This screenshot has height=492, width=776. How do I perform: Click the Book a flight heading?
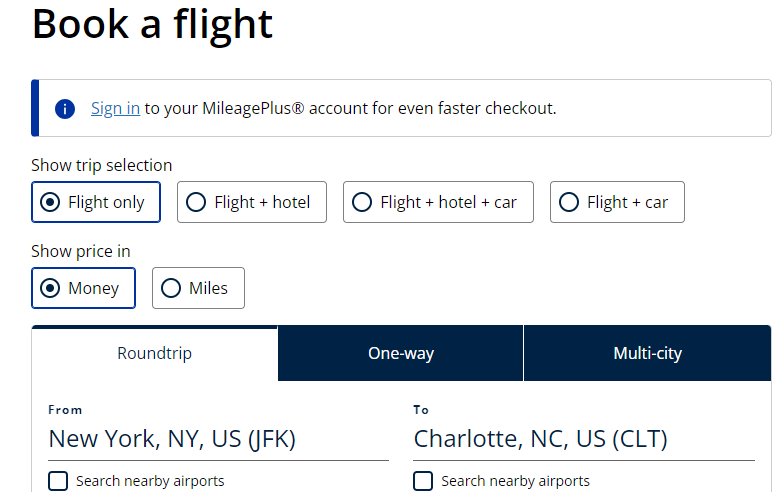152,24
